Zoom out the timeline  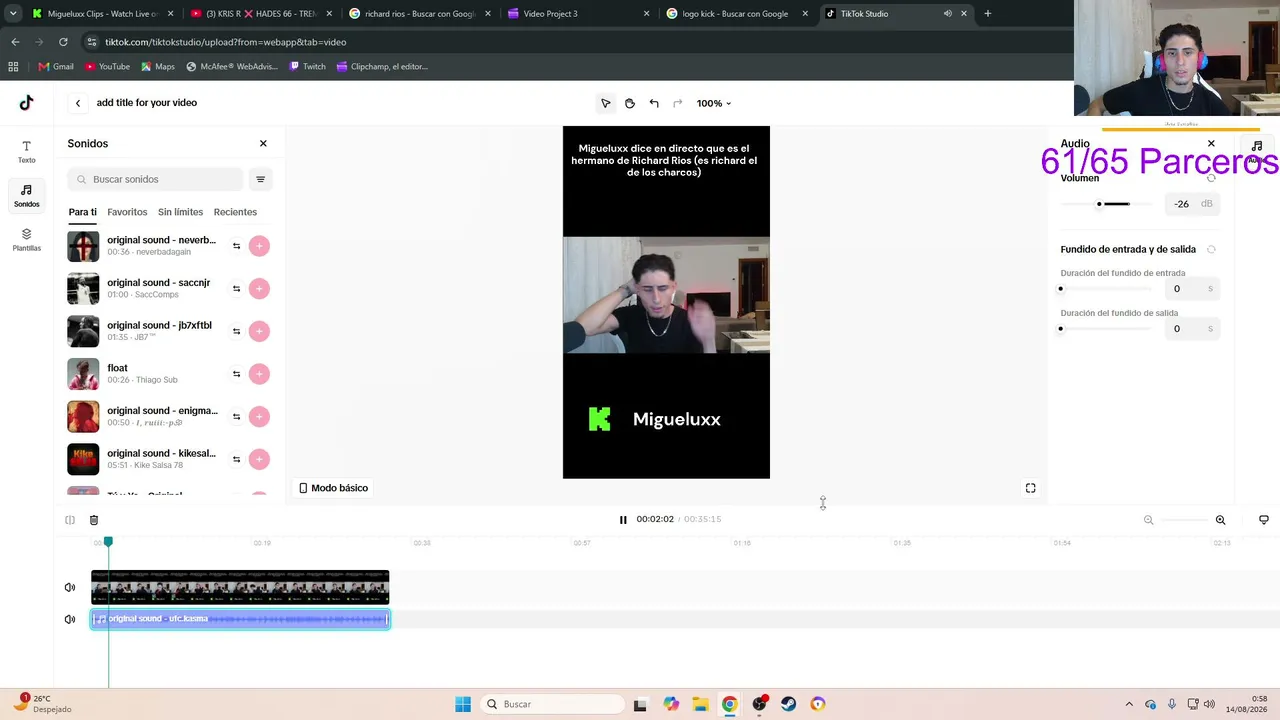(x=1148, y=520)
